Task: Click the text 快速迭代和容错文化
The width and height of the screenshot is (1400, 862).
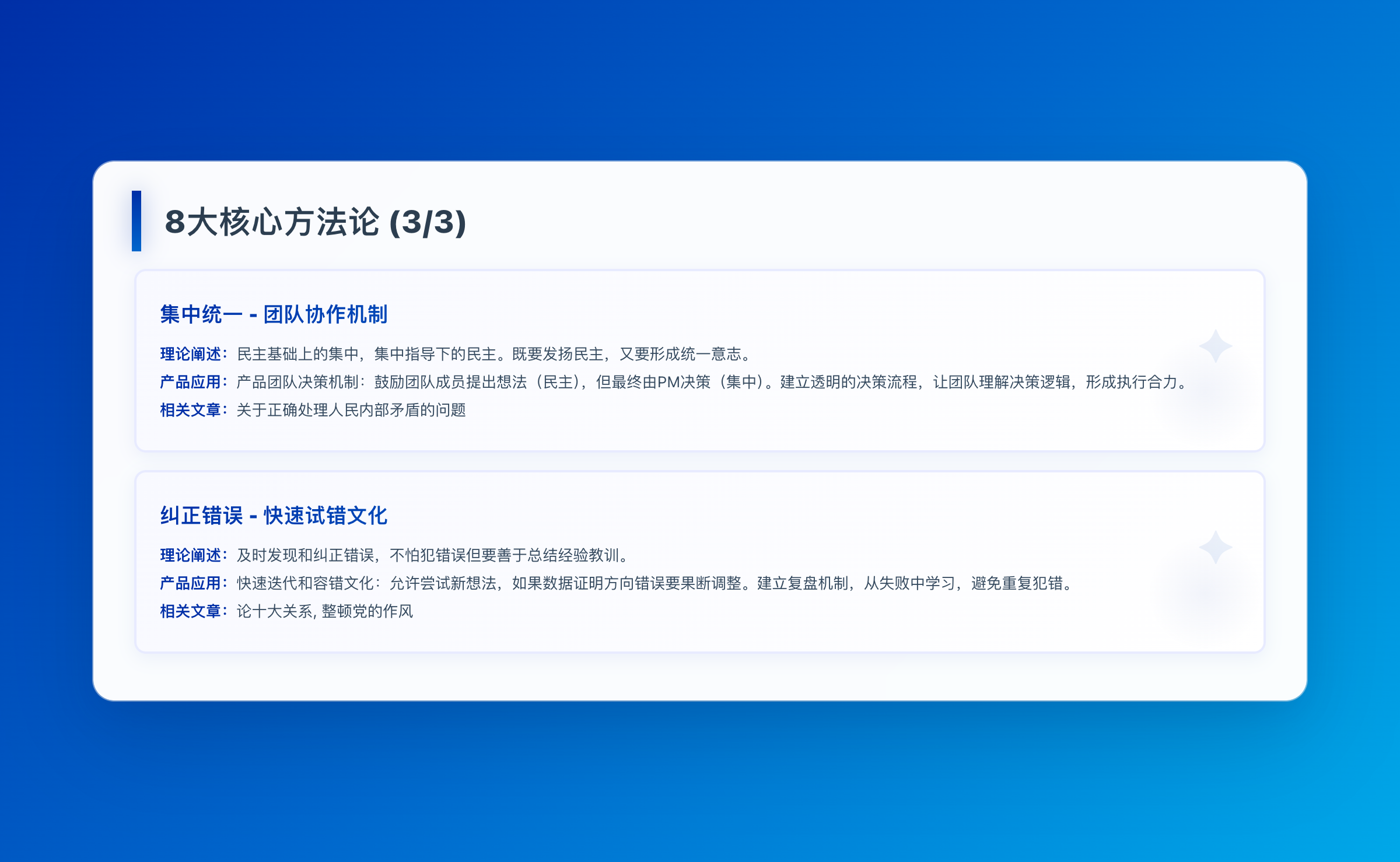Action: (x=305, y=583)
